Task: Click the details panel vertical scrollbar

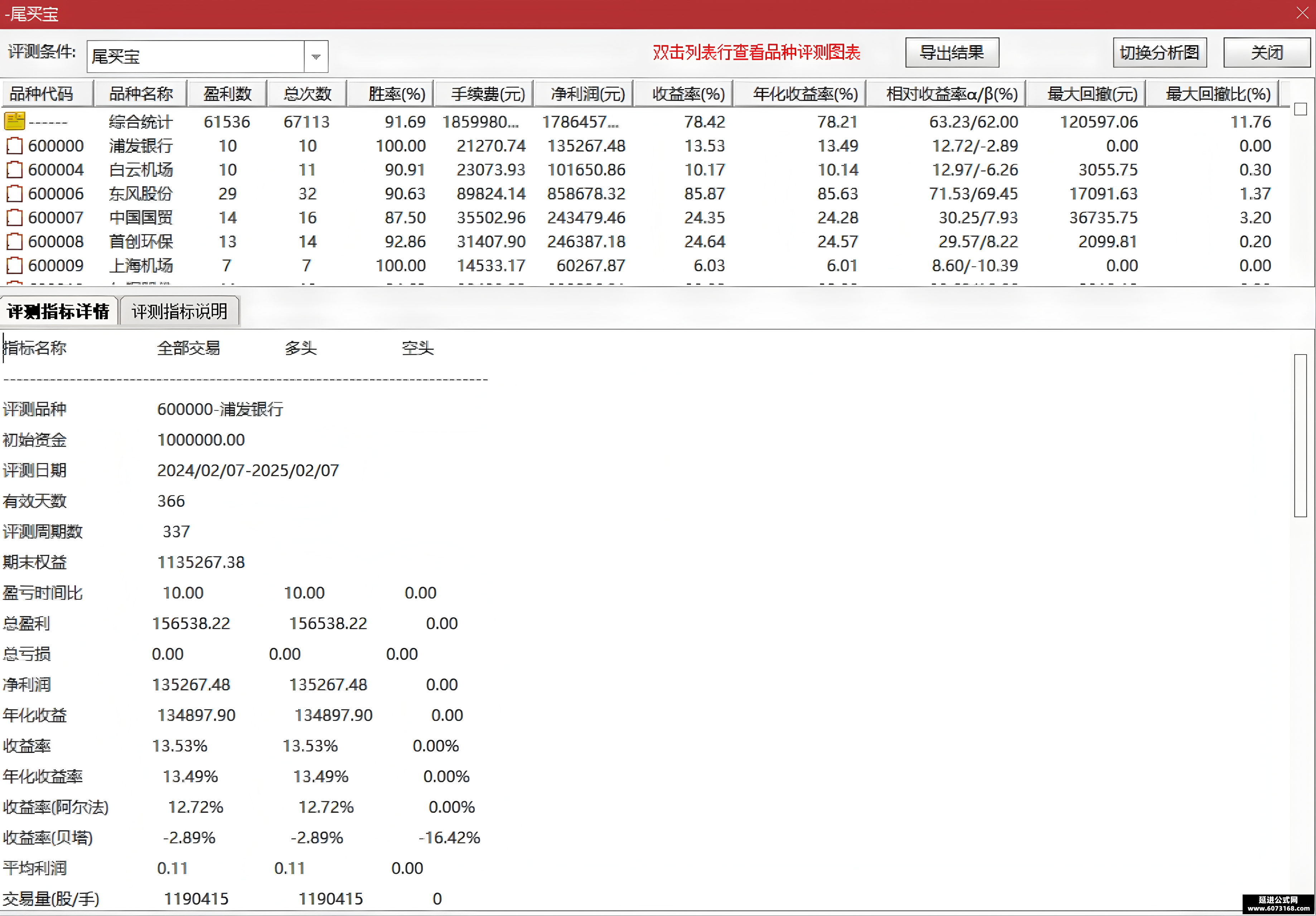Action: (x=1300, y=435)
